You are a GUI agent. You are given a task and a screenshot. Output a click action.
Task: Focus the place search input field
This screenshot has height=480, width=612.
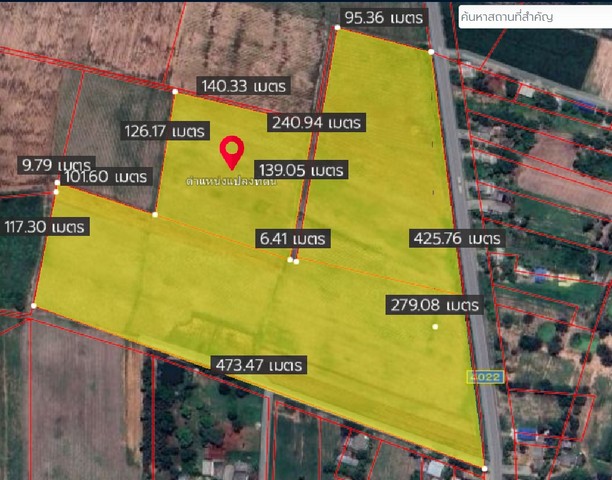click(x=532, y=18)
